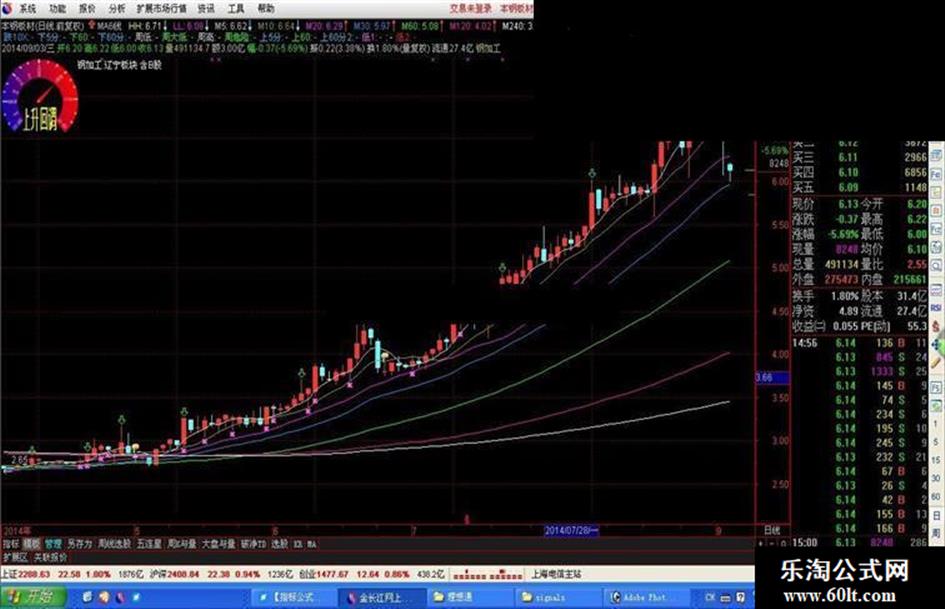Open the 指标公式 taskbar window
This screenshot has width=945, height=609.
click(293, 597)
